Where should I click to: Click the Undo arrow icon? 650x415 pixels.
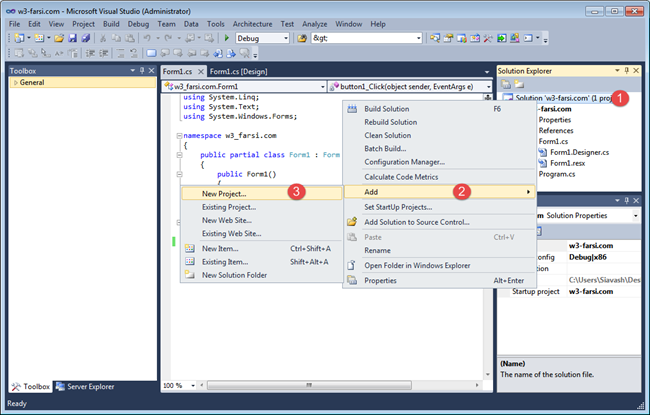click(147, 38)
